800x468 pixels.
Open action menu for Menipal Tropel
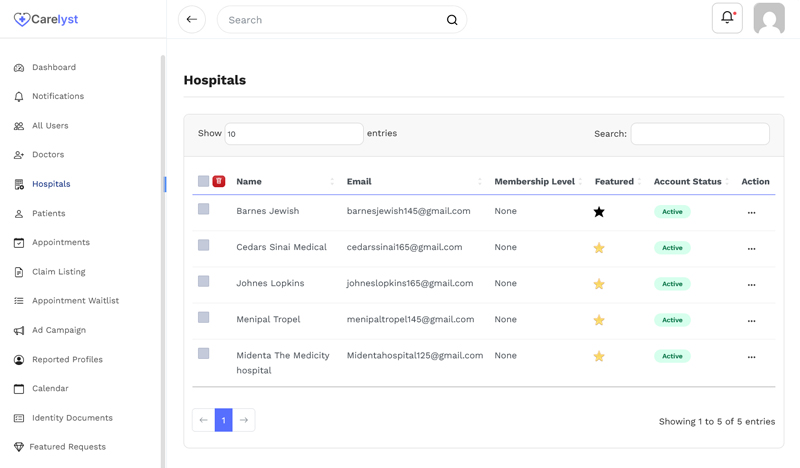click(752, 321)
